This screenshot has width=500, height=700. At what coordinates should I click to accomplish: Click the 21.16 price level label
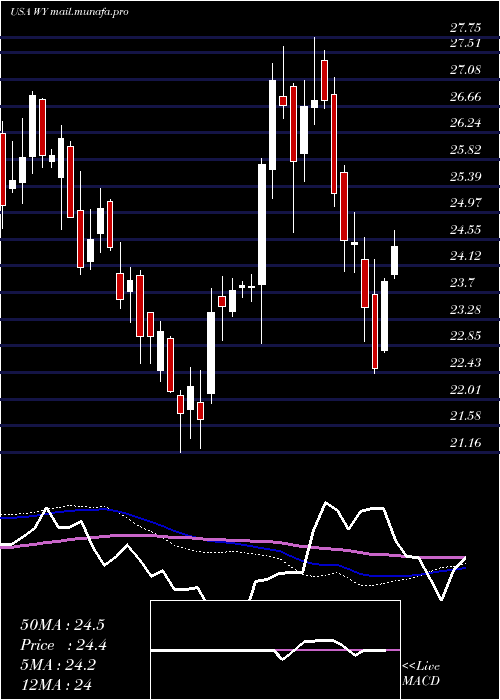pos(466,442)
